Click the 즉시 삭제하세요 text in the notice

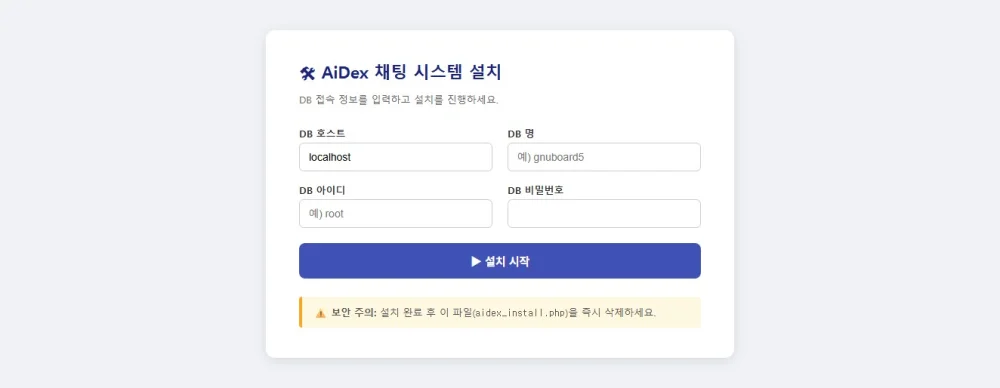[x=619, y=313]
